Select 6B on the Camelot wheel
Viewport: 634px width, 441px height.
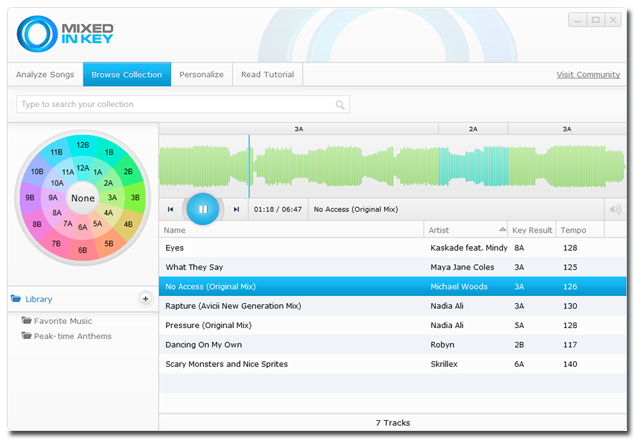82,250
